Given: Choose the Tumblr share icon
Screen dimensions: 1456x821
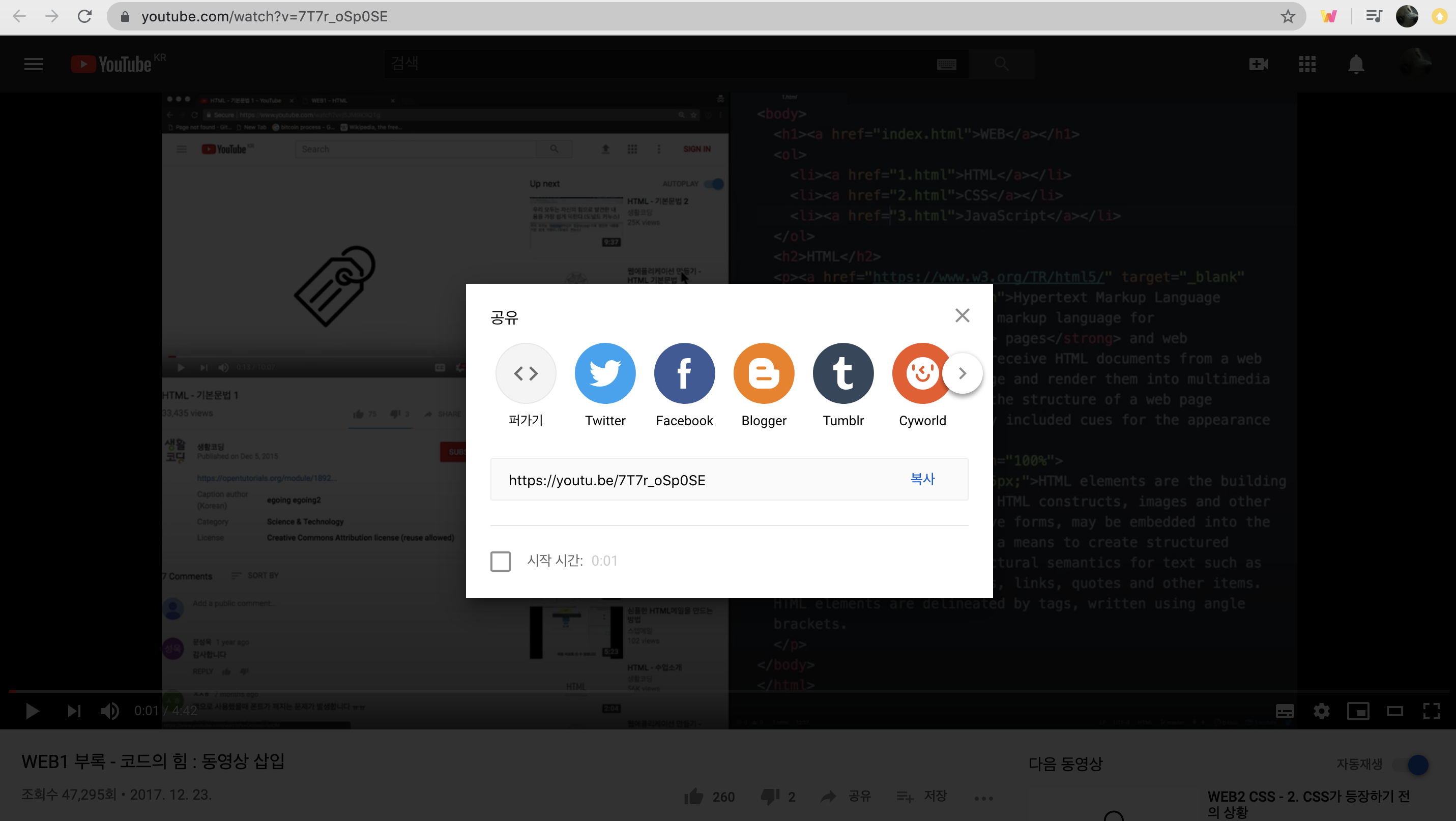Looking at the screenshot, I should tap(843, 373).
